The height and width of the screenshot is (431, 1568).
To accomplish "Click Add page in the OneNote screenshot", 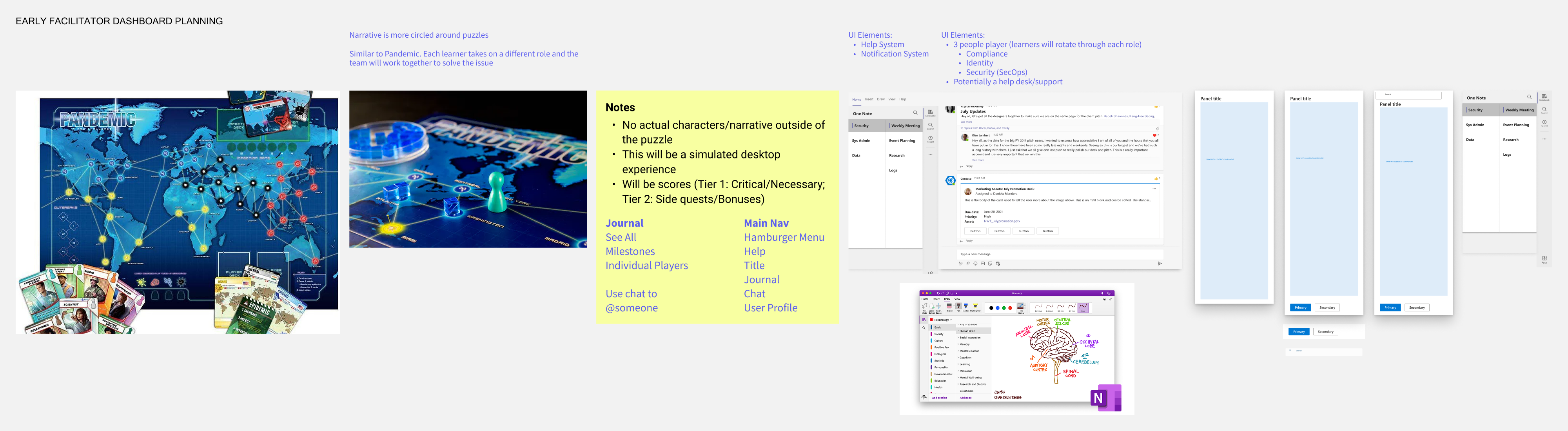I will [966, 398].
